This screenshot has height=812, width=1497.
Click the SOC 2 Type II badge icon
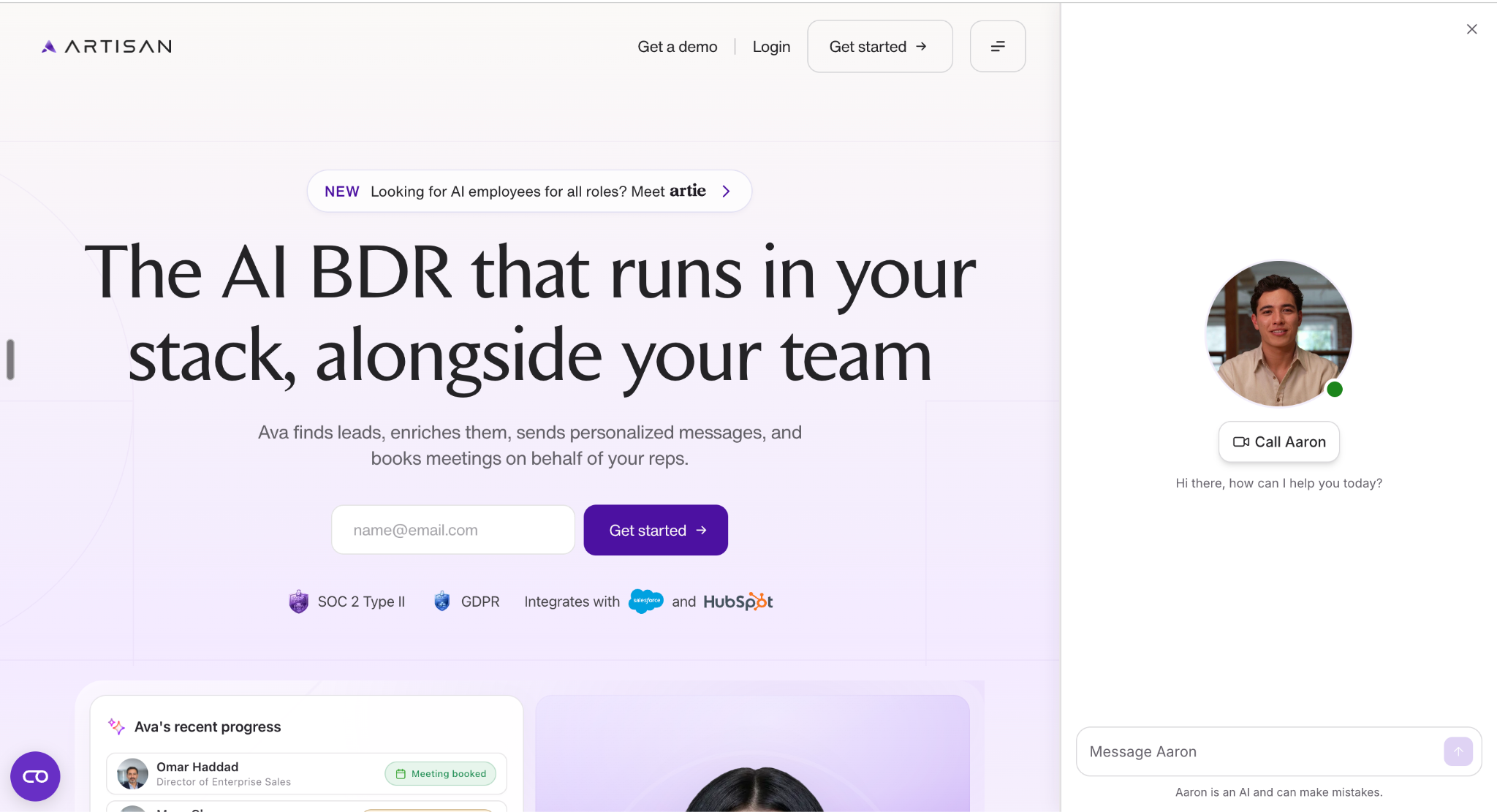tap(298, 602)
